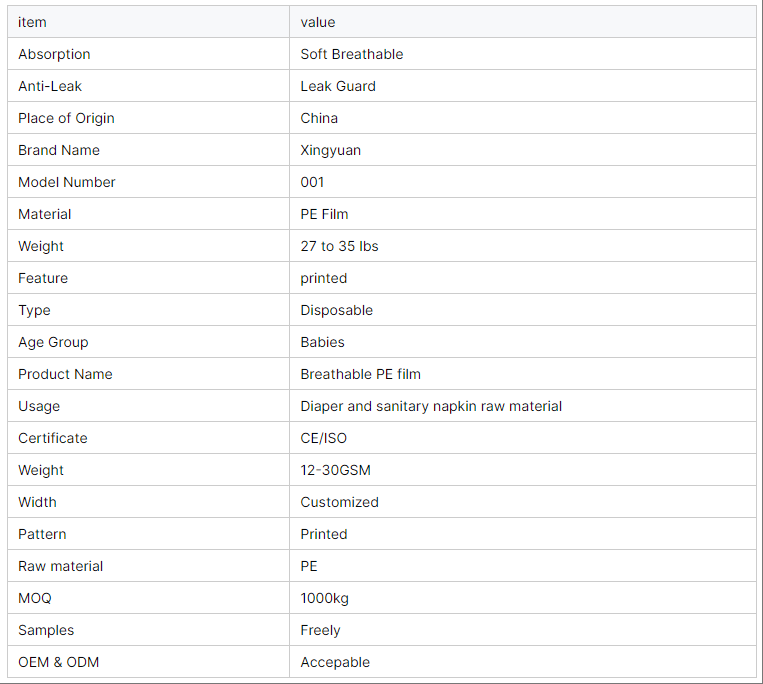Select the "Freely" samples value
The width and height of the screenshot is (763, 684).
pyautogui.click(x=321, y=630)
